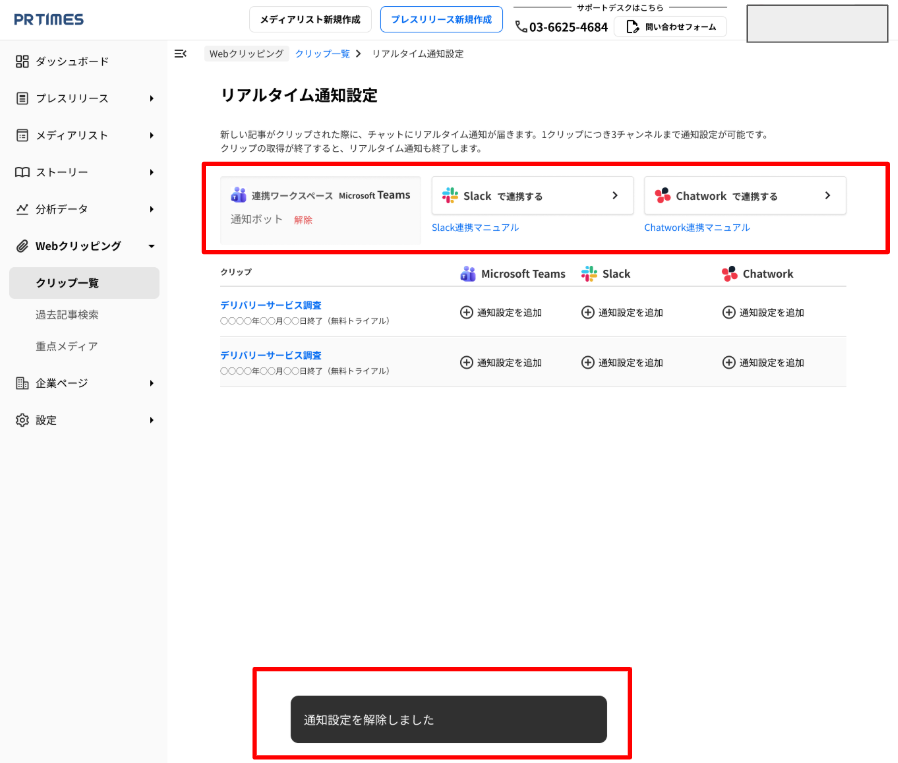Click the Web Clipping paperclip icon

[x=22, y=246]
